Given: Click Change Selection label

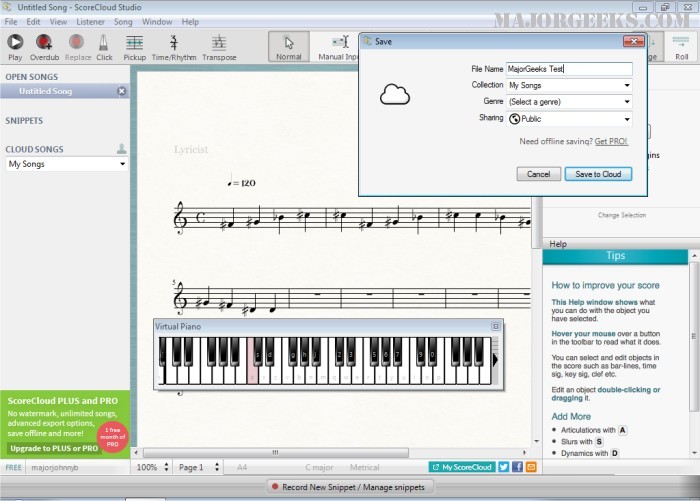Looking at the screenshot, I should click(x=621, y=215).
